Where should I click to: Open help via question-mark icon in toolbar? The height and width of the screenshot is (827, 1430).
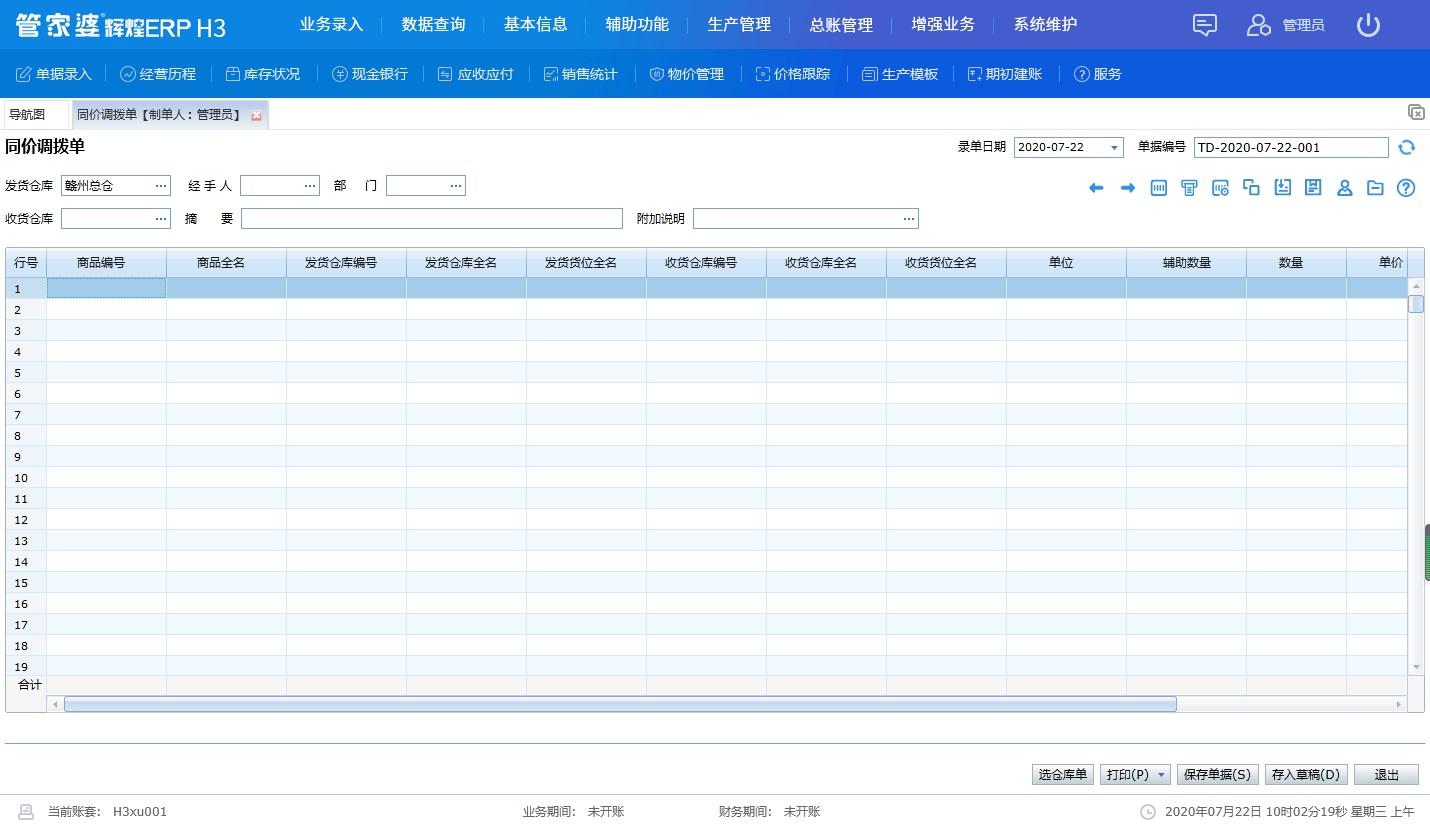1406,187
